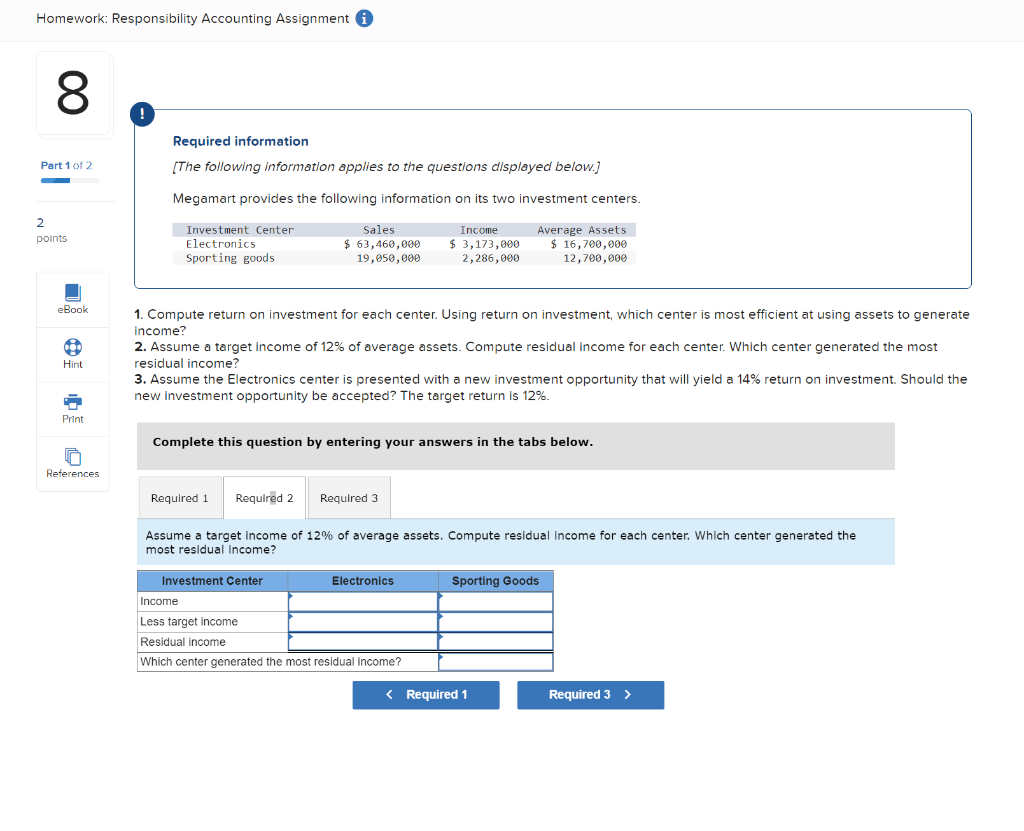
Task: Click the Sporting Goods Less target income field
Action: click(496, 621)
